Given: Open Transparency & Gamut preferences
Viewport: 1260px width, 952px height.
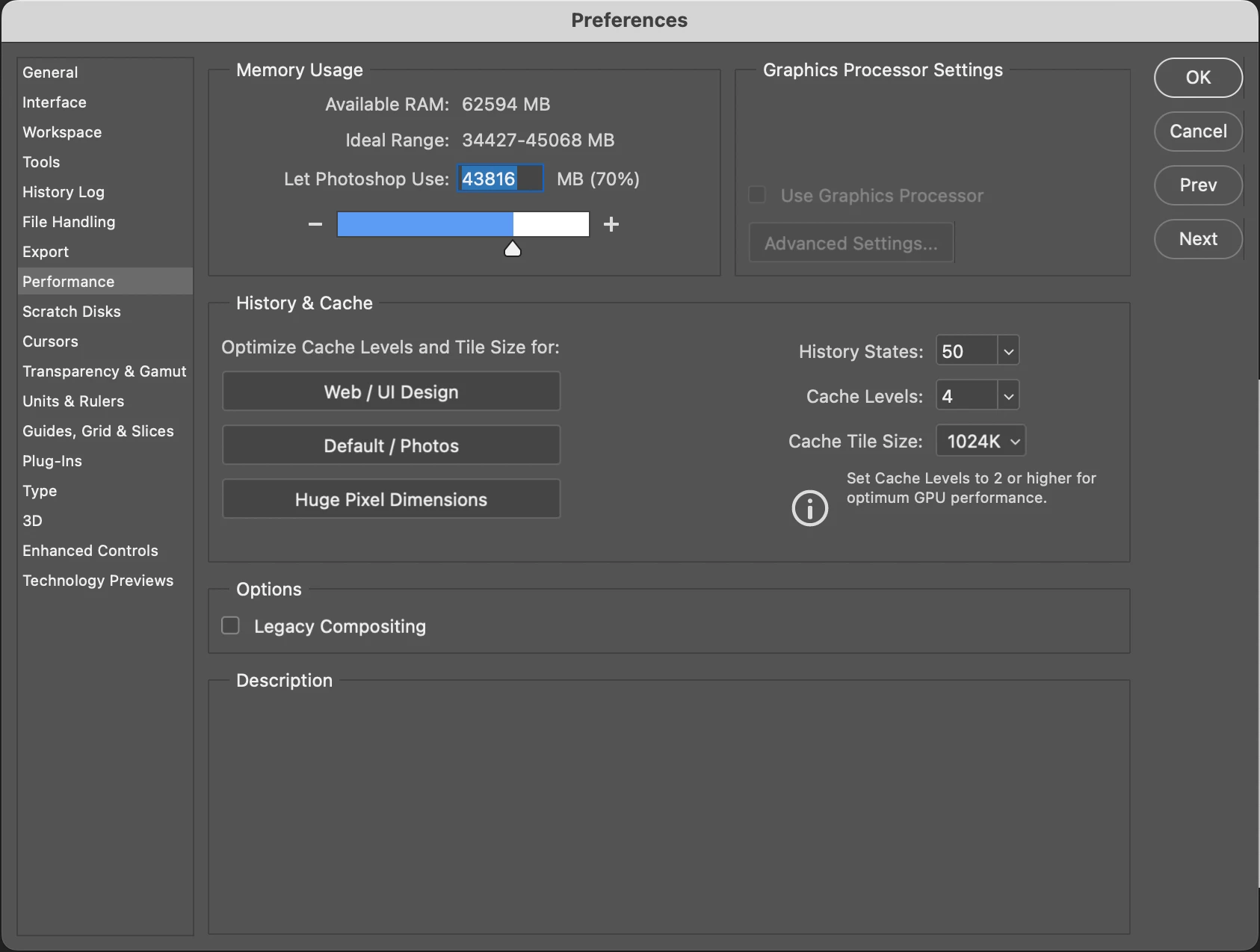Looking at the screenshot, I should click(x=105, y=371).
